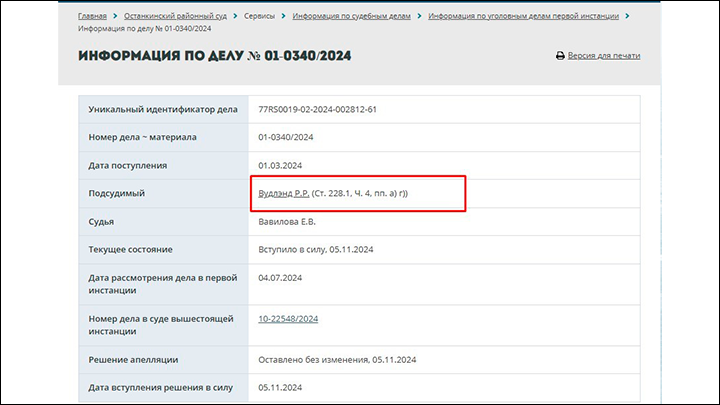Click the Номер дела ~ материала label

[x=142, y=137]
